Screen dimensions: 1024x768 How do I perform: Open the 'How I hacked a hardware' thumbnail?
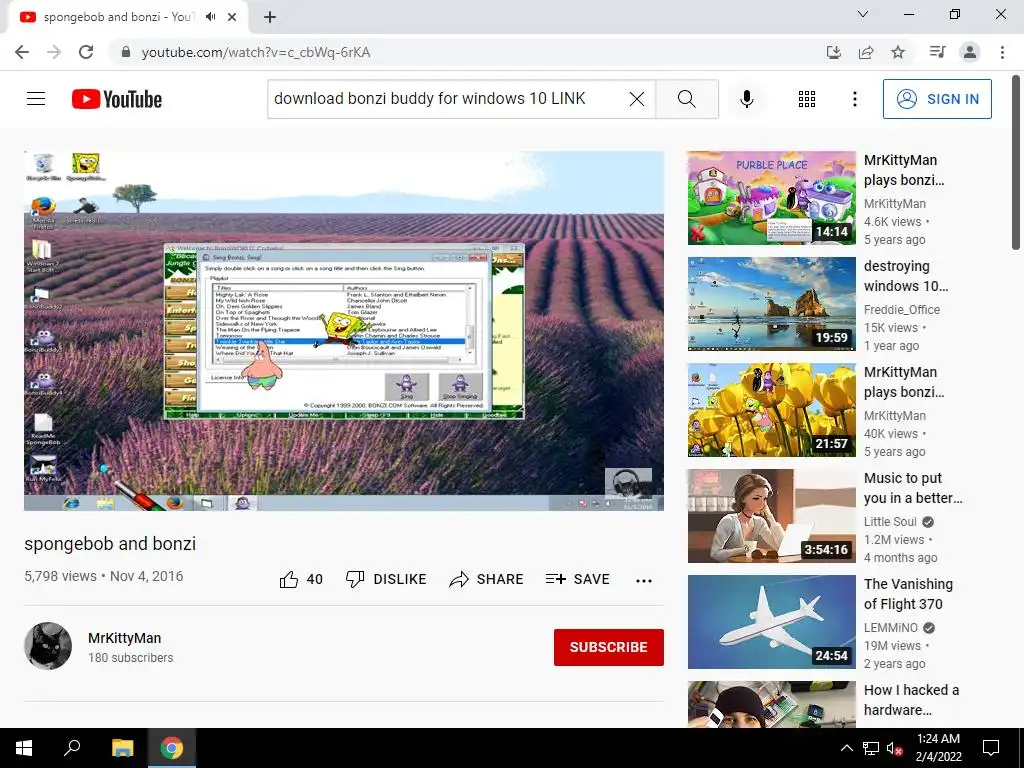771,704
